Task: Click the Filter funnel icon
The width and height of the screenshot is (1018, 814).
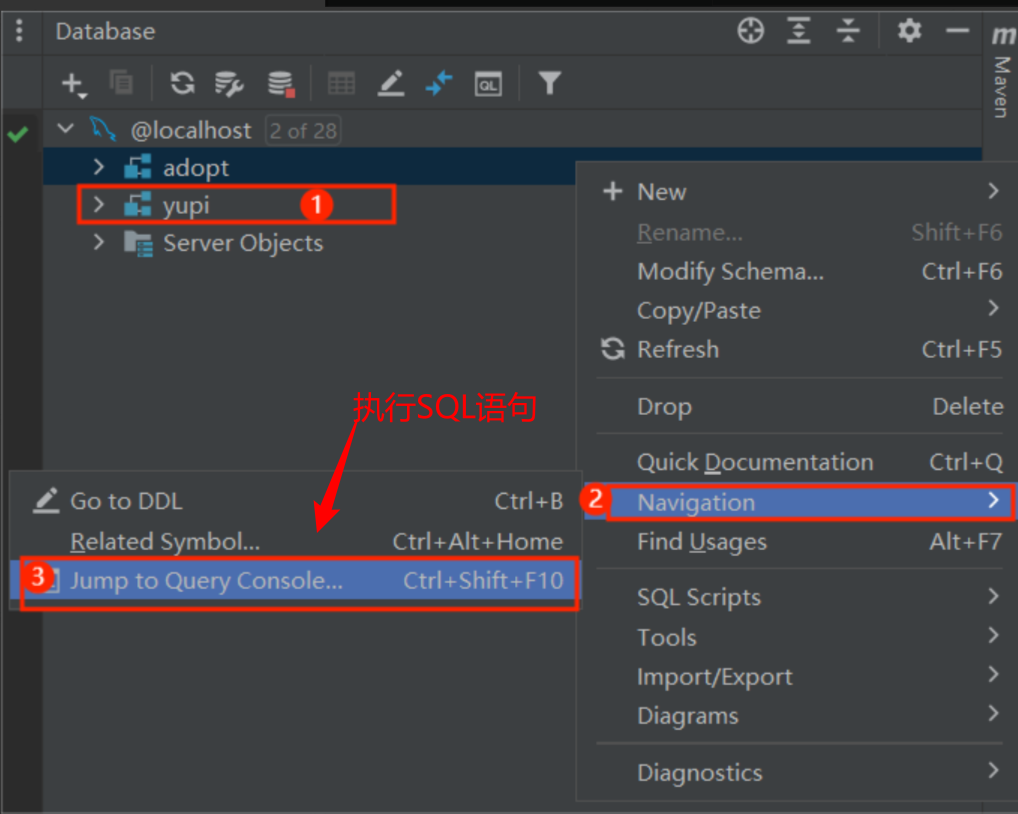Action: 549,84
